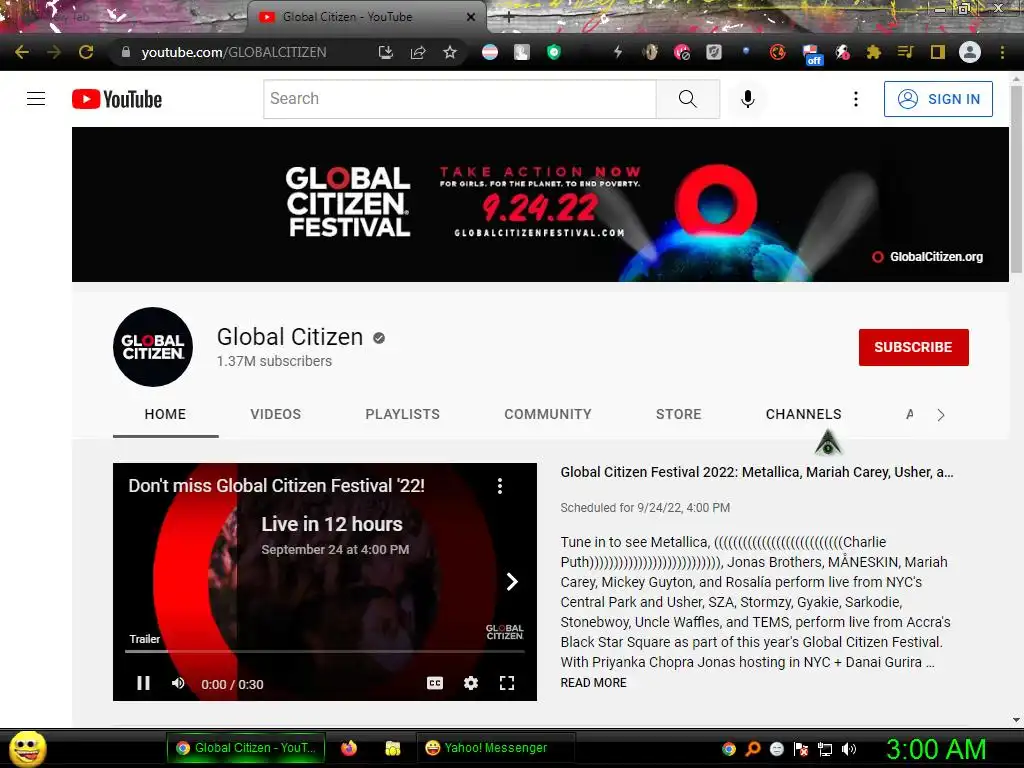Open the Global Citizen channel avatar

[x=153, y=347]
